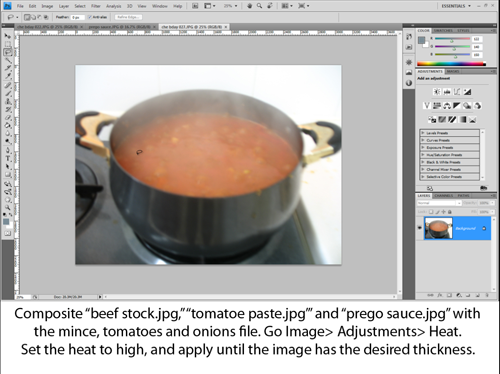Viewport: 500px width, 374px height.
Task: Select the Rectangular Marquee tool
Action: coord(7,44)
